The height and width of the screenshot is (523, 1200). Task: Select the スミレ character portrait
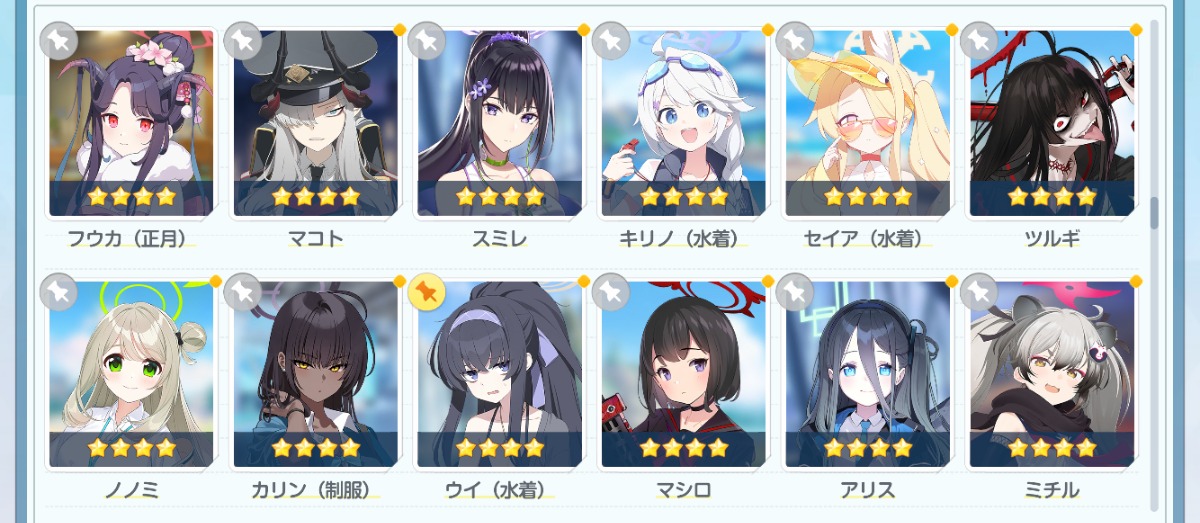click(x=499, y=123)
